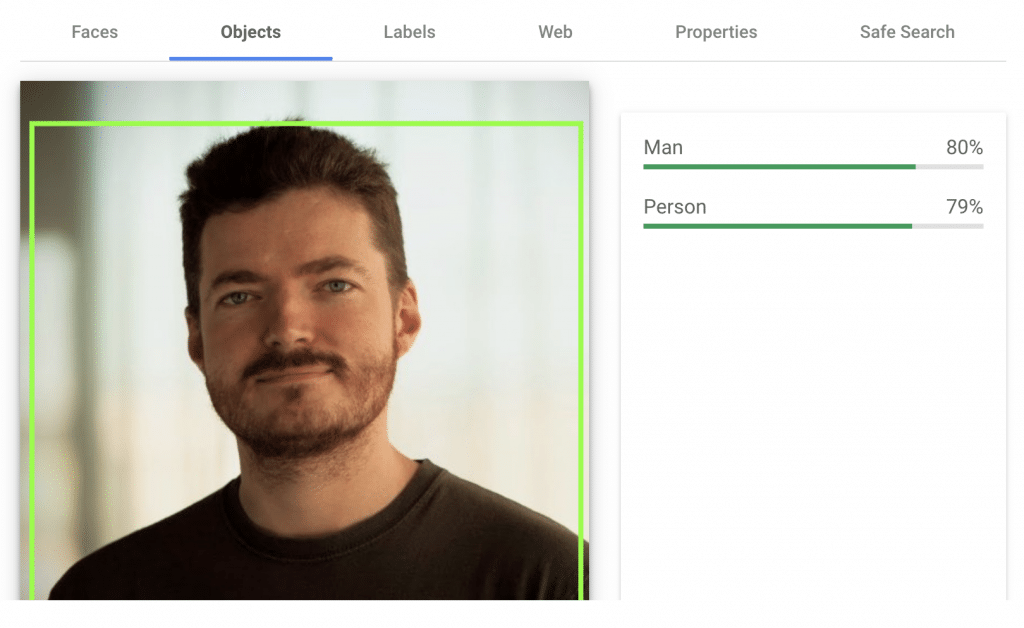The width and height of the screenshot is (1024, 628).
Task: Click the 79% confidence value
Action: tap(964, 207)
